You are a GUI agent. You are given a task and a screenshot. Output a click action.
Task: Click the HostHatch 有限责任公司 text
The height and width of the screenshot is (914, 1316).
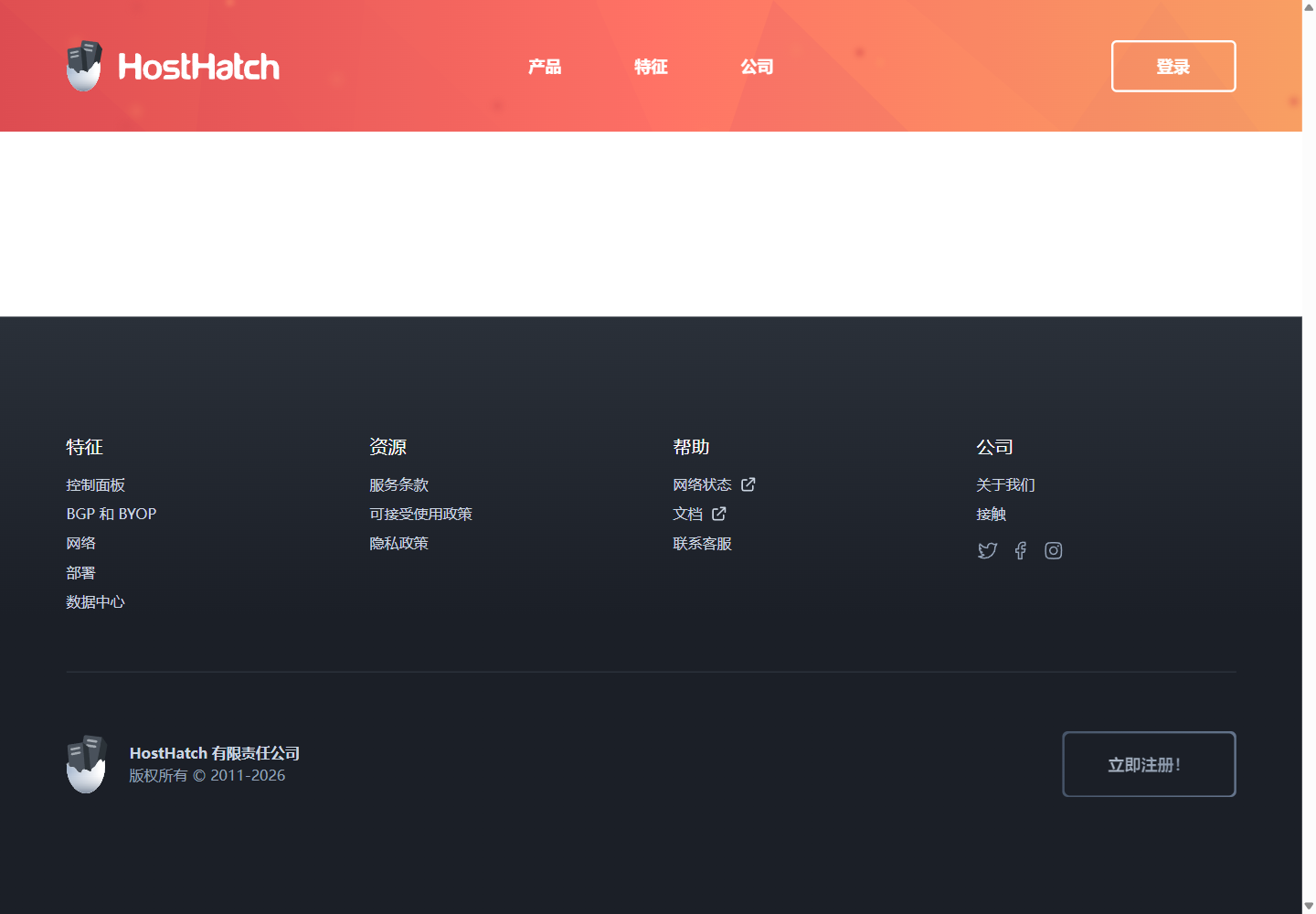pyautogui.click(x=215, y=753)
